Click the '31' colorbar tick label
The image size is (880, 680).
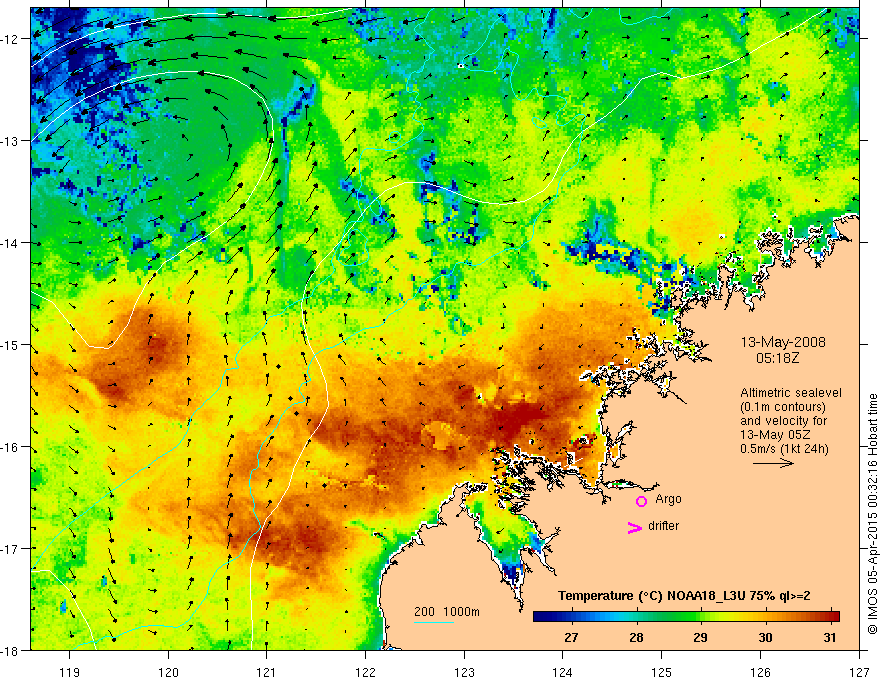click(829, 637)
